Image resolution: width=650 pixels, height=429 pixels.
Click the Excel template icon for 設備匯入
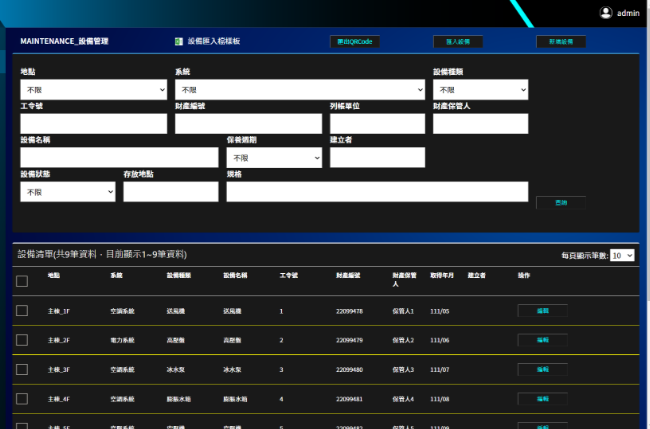click(x=179, y=42)
